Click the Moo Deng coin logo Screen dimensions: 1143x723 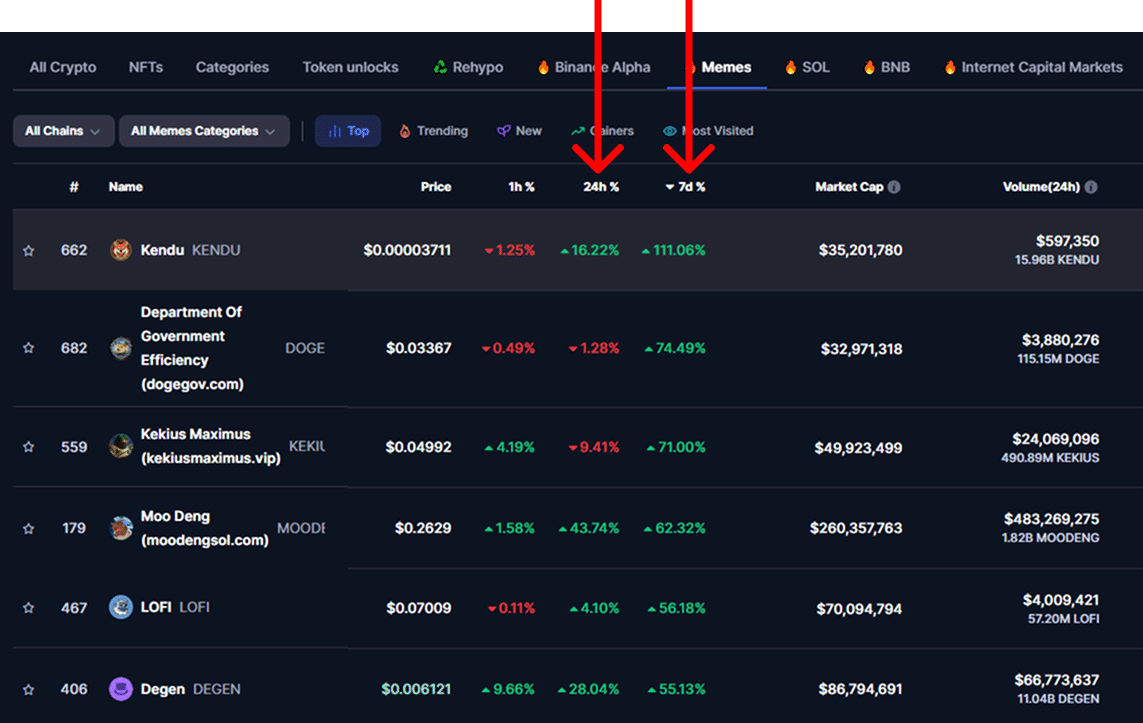pyautogui.click(x=120, y=528)
